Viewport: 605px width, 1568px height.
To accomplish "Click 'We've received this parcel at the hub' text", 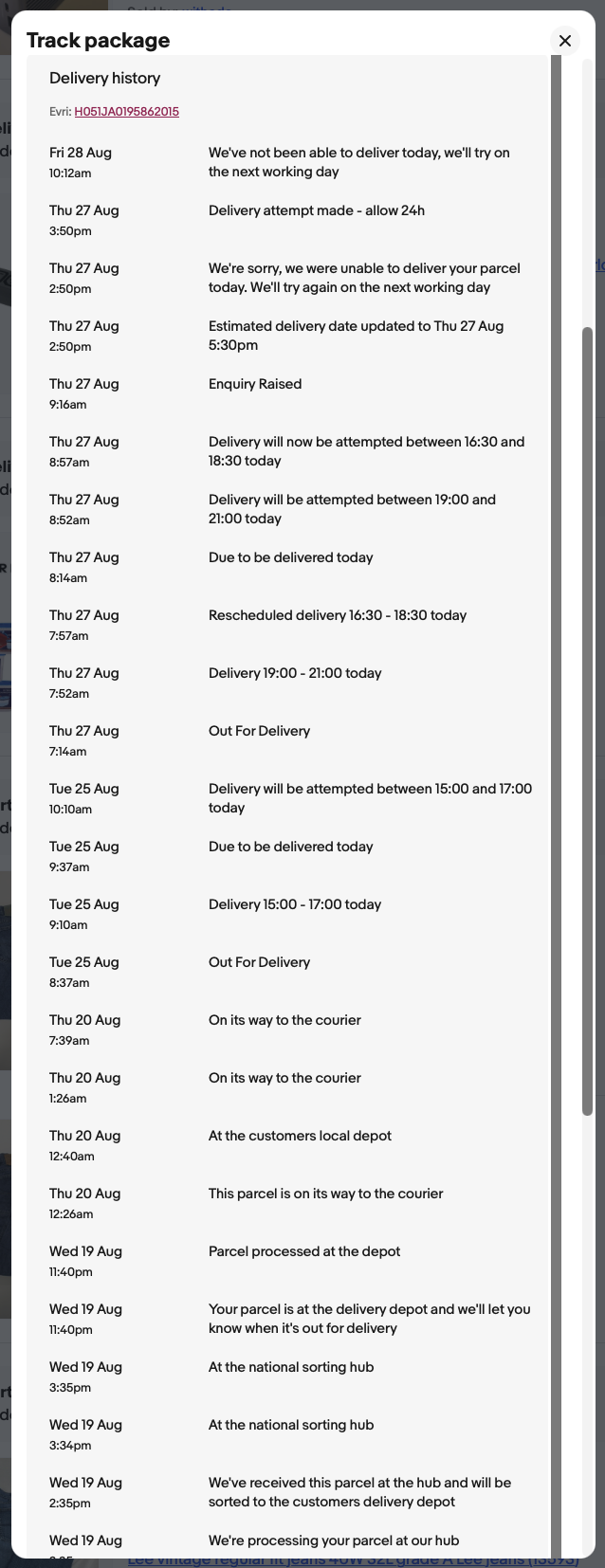I will [x=360, y=1492].
